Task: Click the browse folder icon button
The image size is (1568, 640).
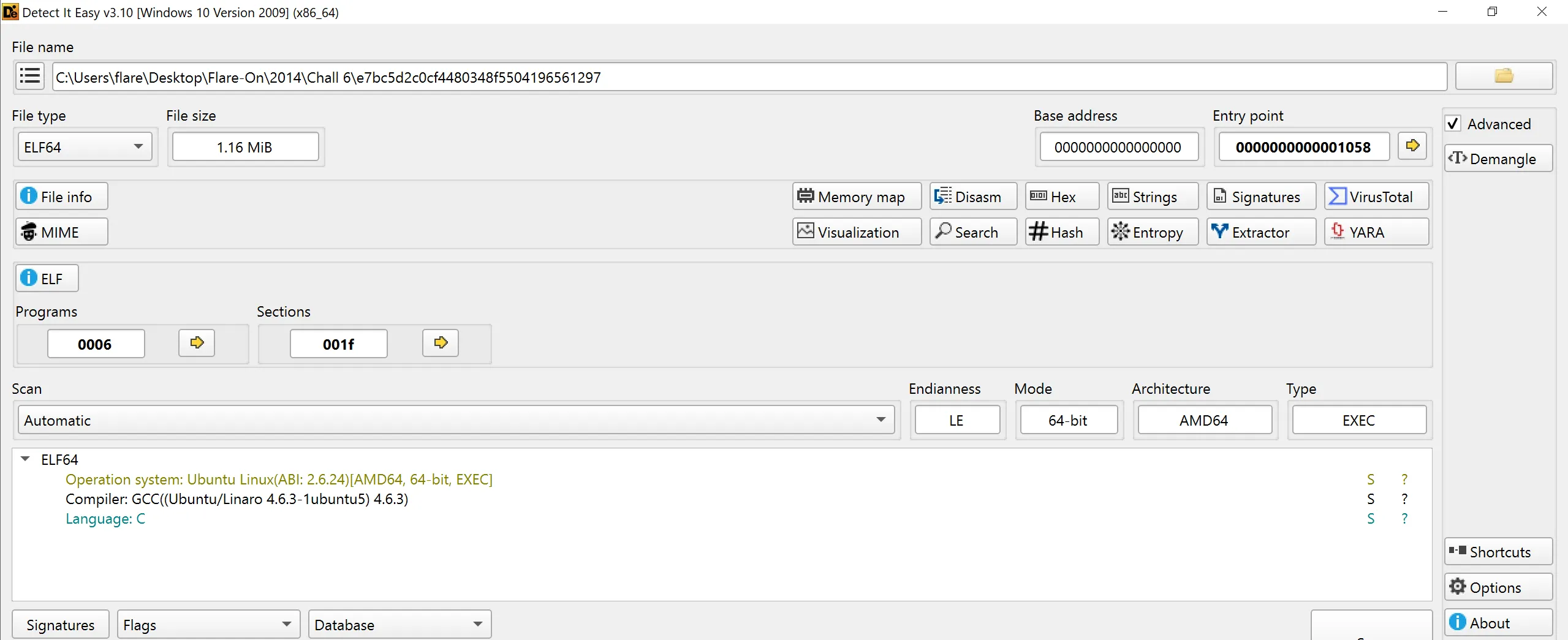Action: (x=1503, y=77)
